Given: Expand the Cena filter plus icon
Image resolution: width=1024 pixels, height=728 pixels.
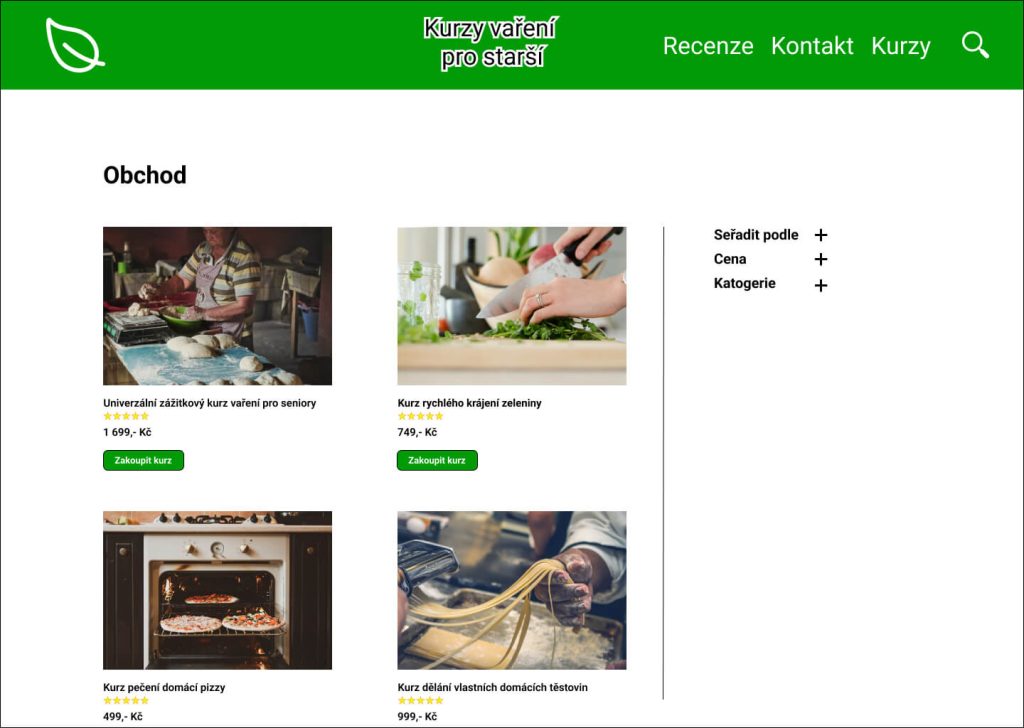Looking at the screenshot, I should point(821,259).
